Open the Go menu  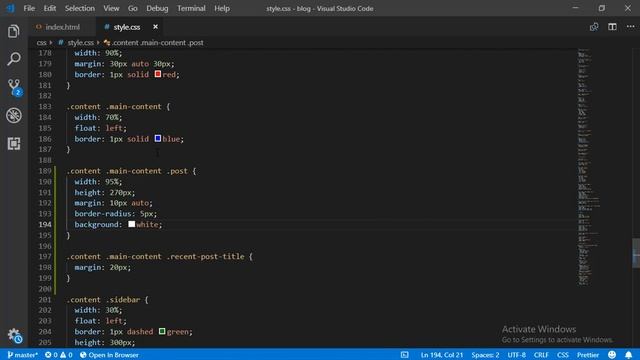[x=133, y=8]
